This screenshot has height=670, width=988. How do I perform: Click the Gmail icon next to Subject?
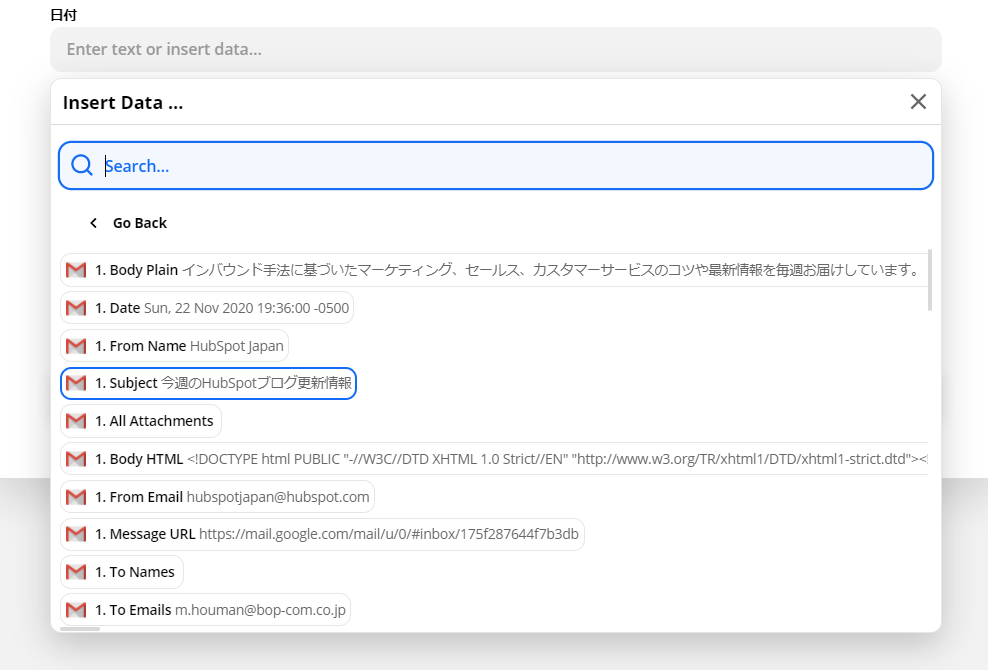[76, 383]
